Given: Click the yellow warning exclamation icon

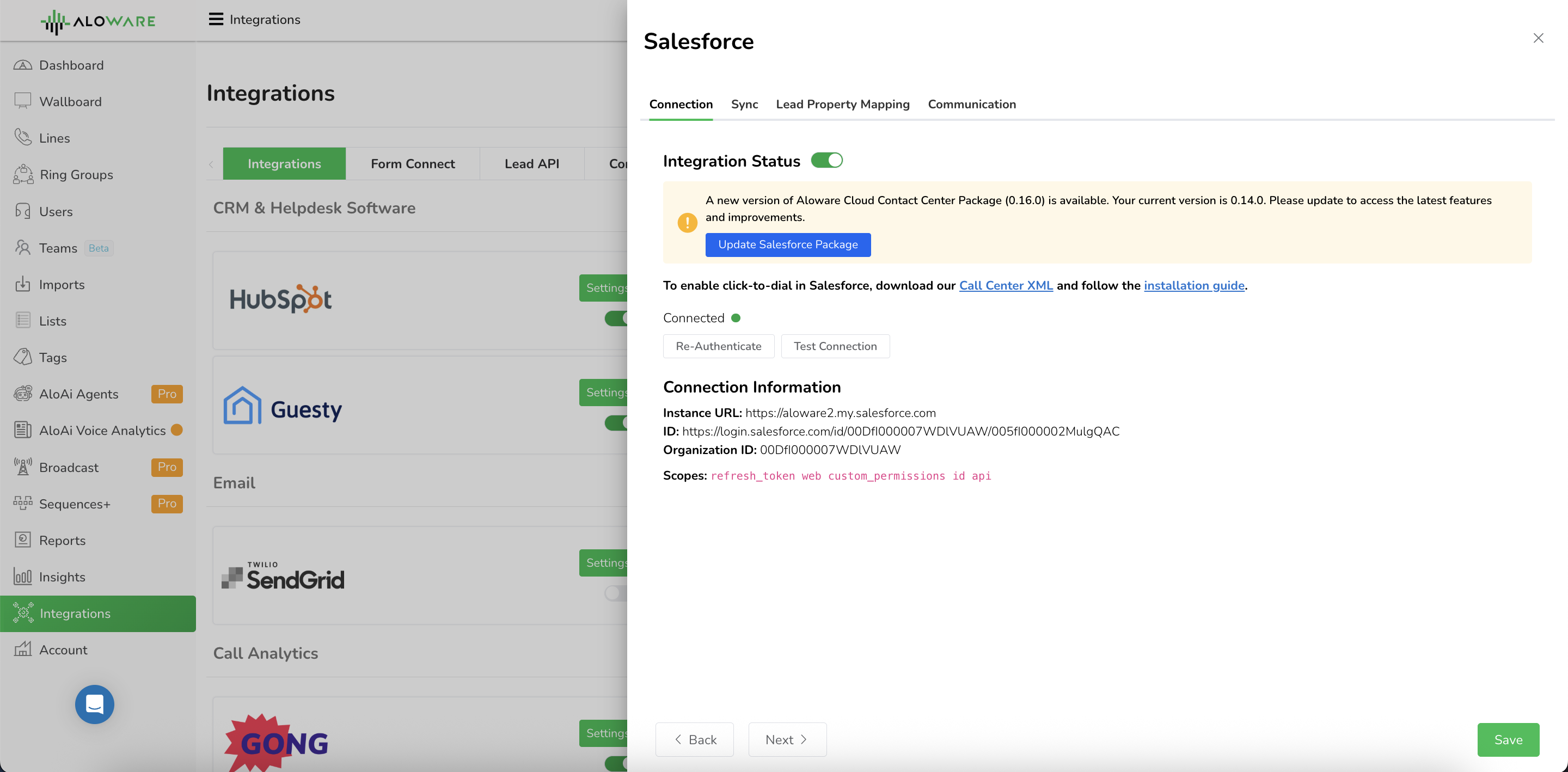Looking at the screenshot, I should tap(687, 222).
